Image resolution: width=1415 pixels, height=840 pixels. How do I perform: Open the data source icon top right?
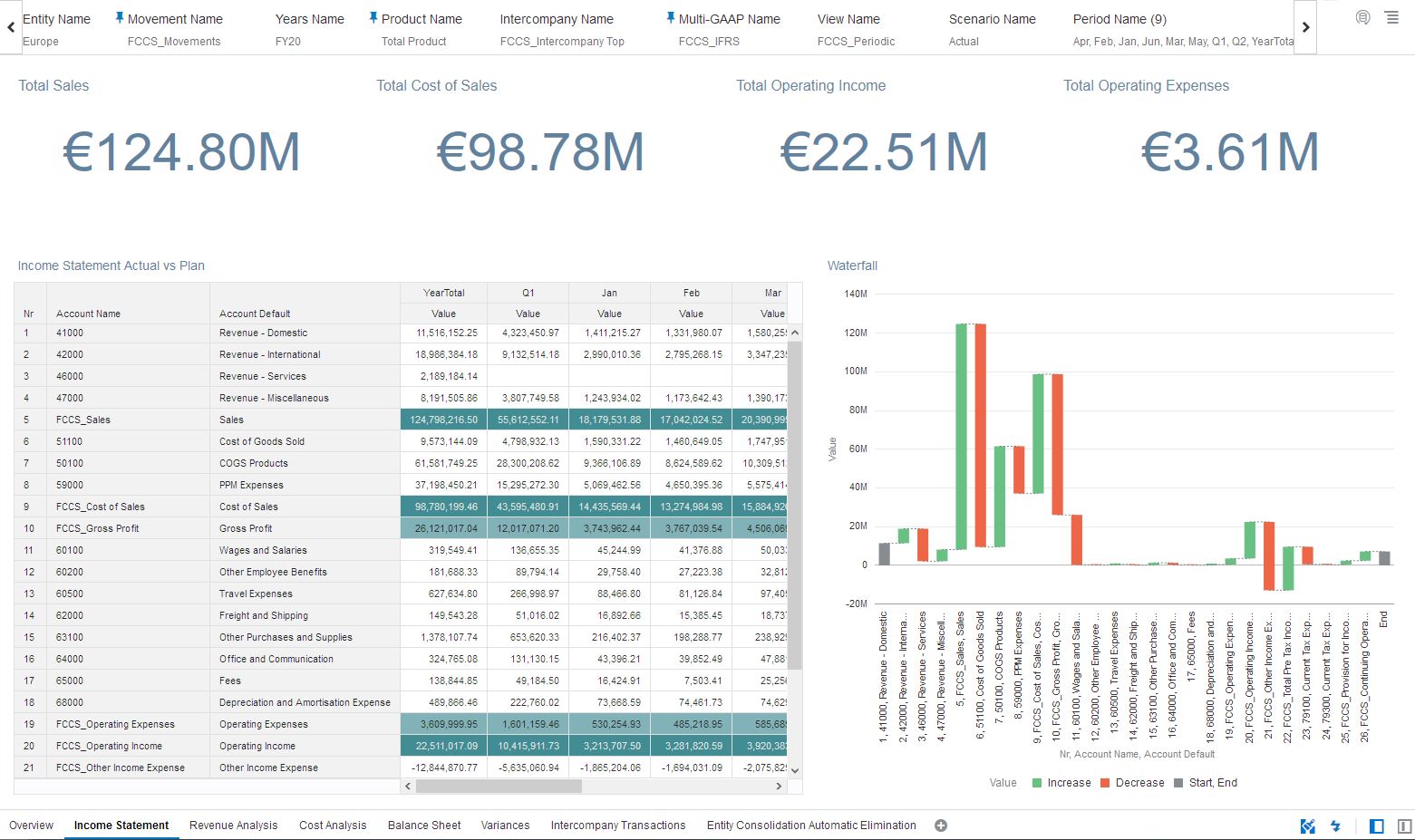tap(1362, 16)
